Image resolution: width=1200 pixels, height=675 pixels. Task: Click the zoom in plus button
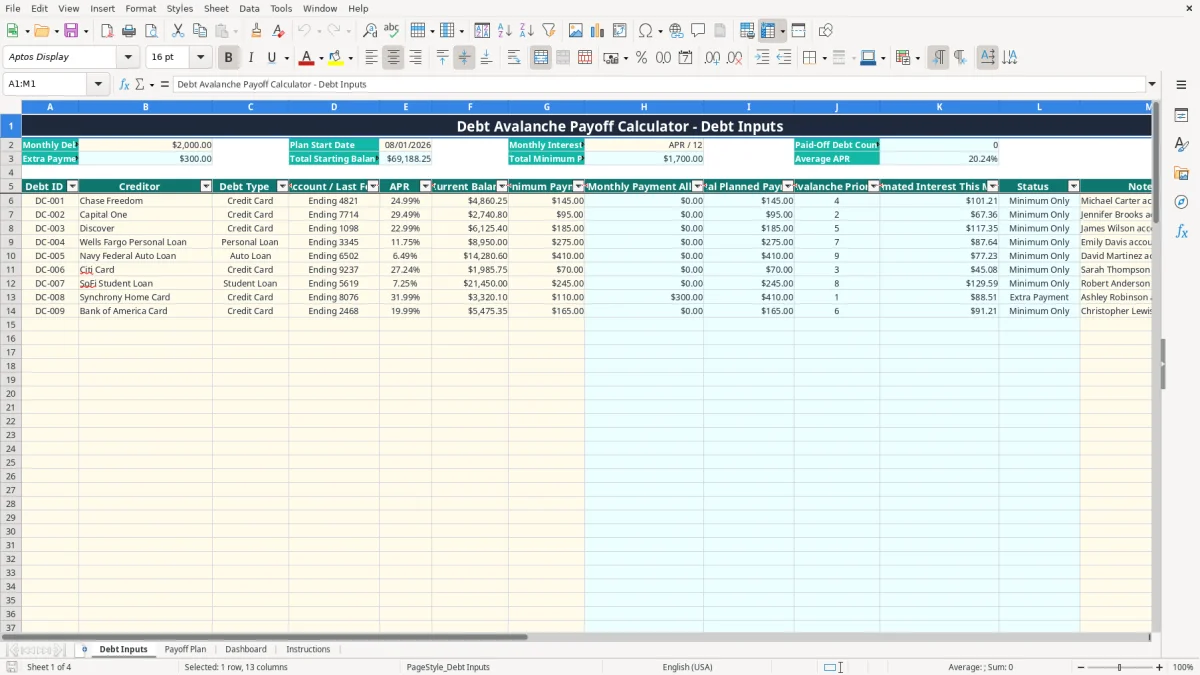tap(1160, 667)
